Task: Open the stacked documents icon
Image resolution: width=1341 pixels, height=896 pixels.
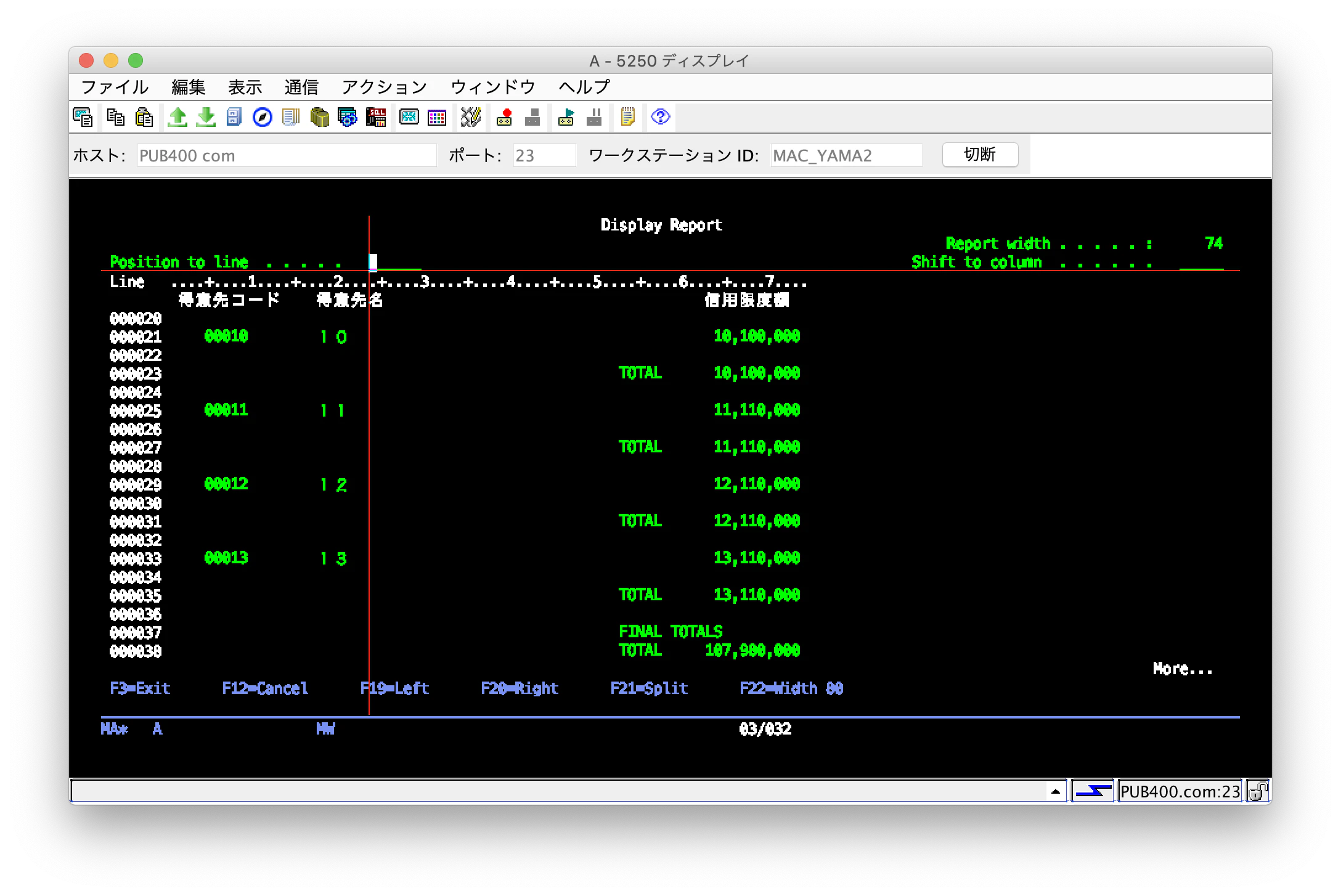Action: [291, 117]
